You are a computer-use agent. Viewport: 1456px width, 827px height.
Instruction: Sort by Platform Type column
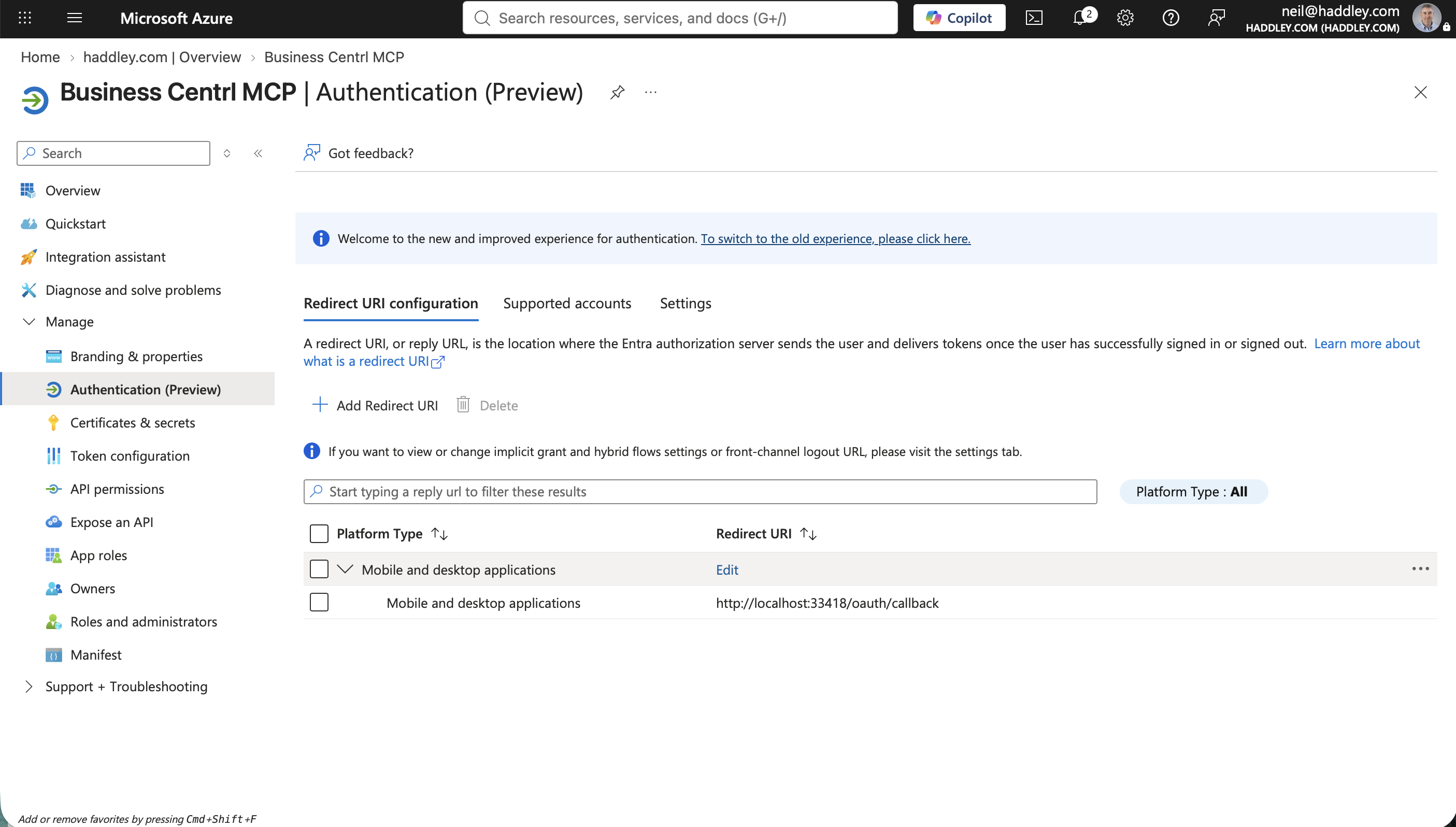pos(439,534)
